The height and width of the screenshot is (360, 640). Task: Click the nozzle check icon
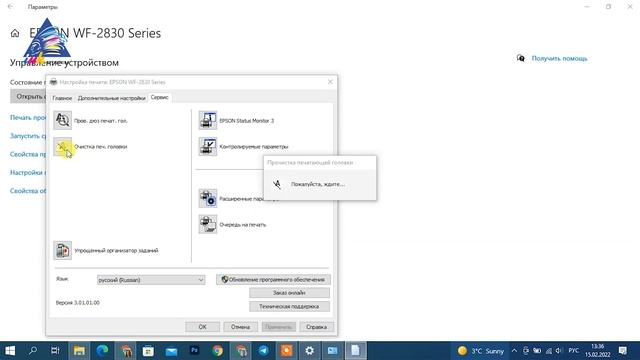(x=62, y=120)
